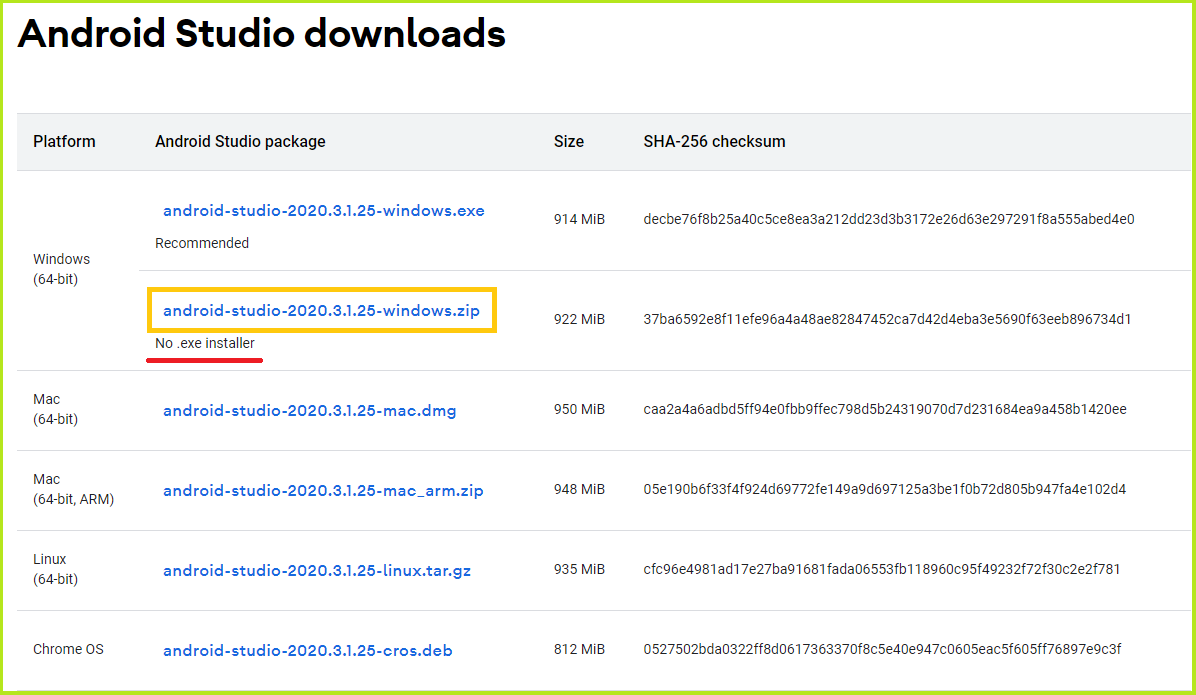1196x695 pixels.
Task: Click the 922 MiB size value
Action: [579, 319]
